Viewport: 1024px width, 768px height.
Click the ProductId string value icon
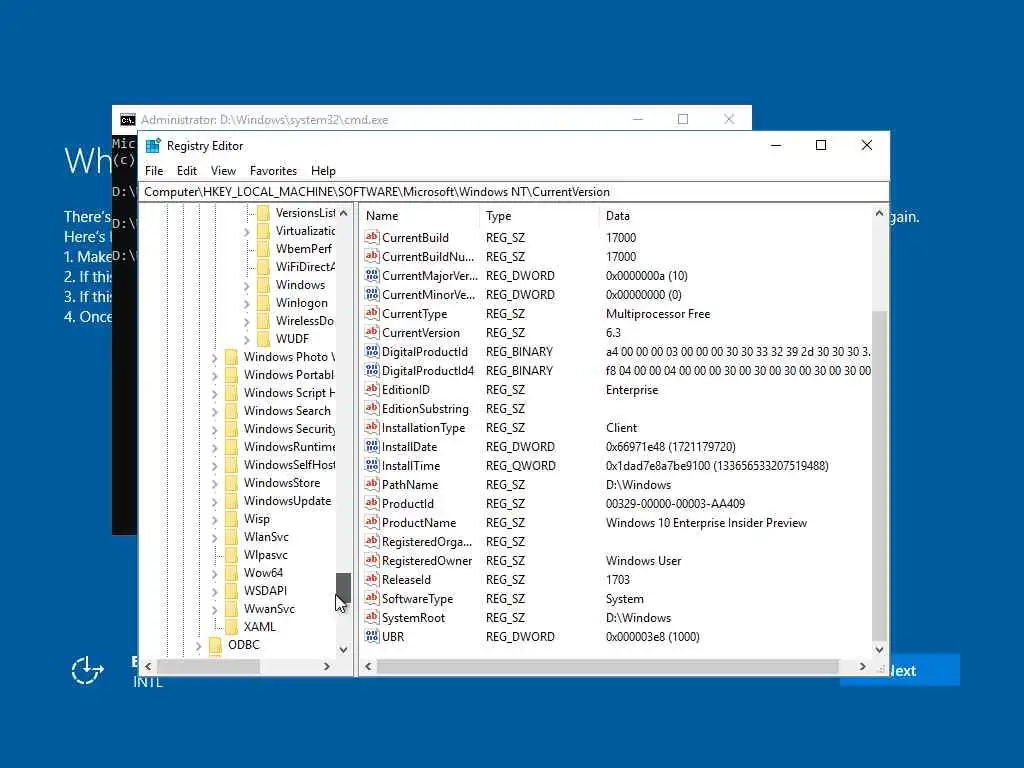coord(372,503)
